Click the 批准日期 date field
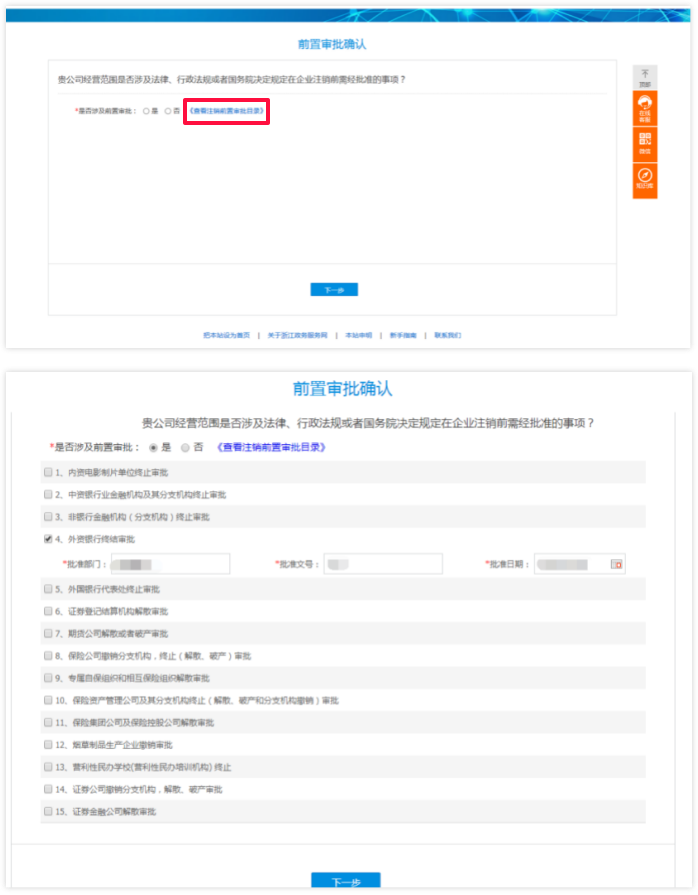The width and height of the screenshot is (698, 895). pos(580,564)
